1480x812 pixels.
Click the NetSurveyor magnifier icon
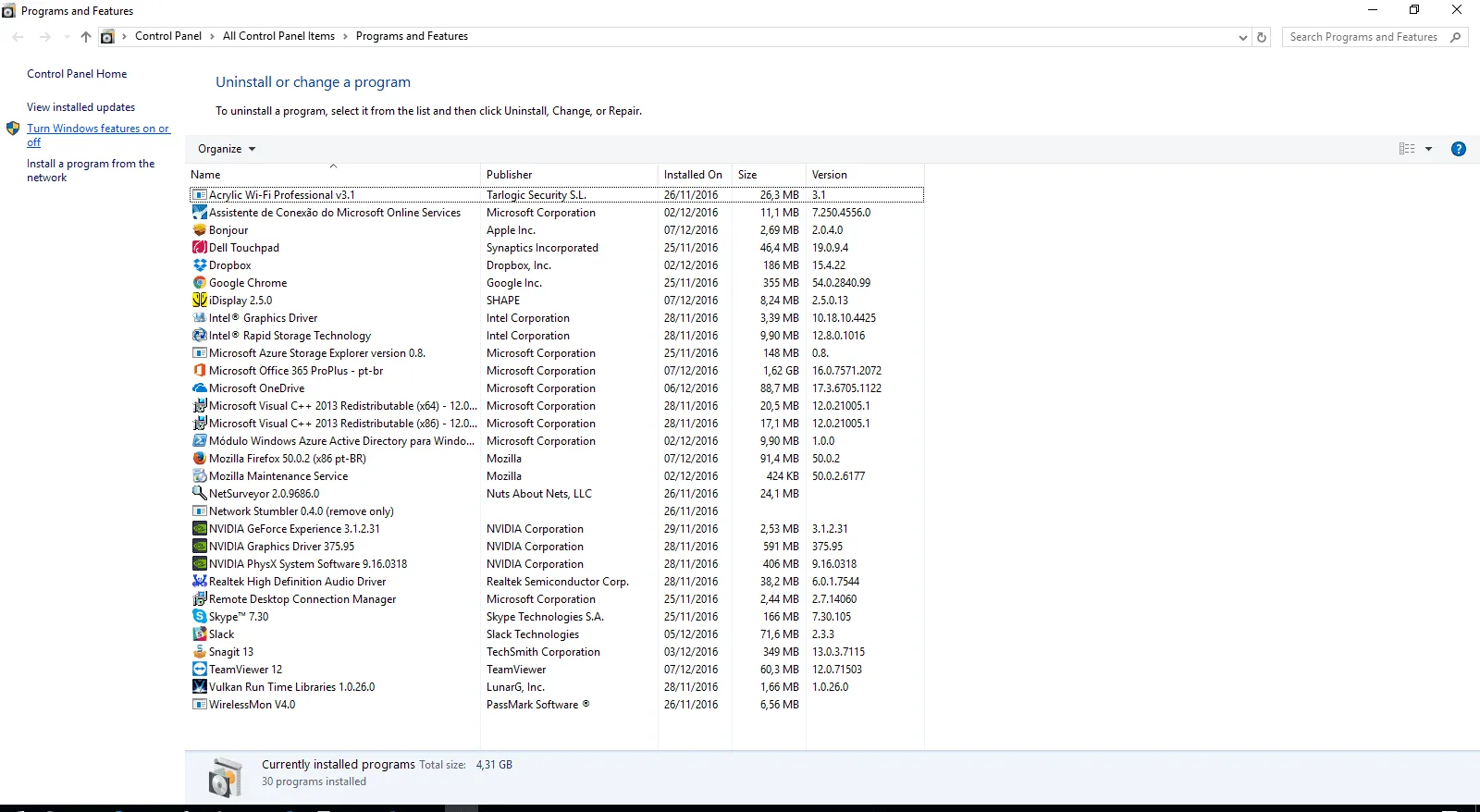pyautogui.click(x=199, y=494)
